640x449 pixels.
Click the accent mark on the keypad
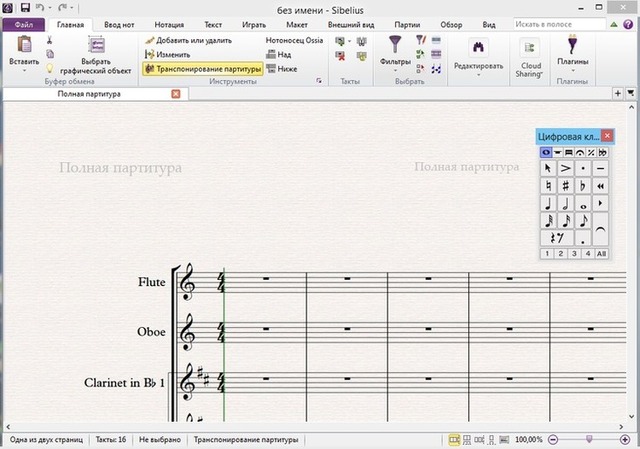point(565,168)
